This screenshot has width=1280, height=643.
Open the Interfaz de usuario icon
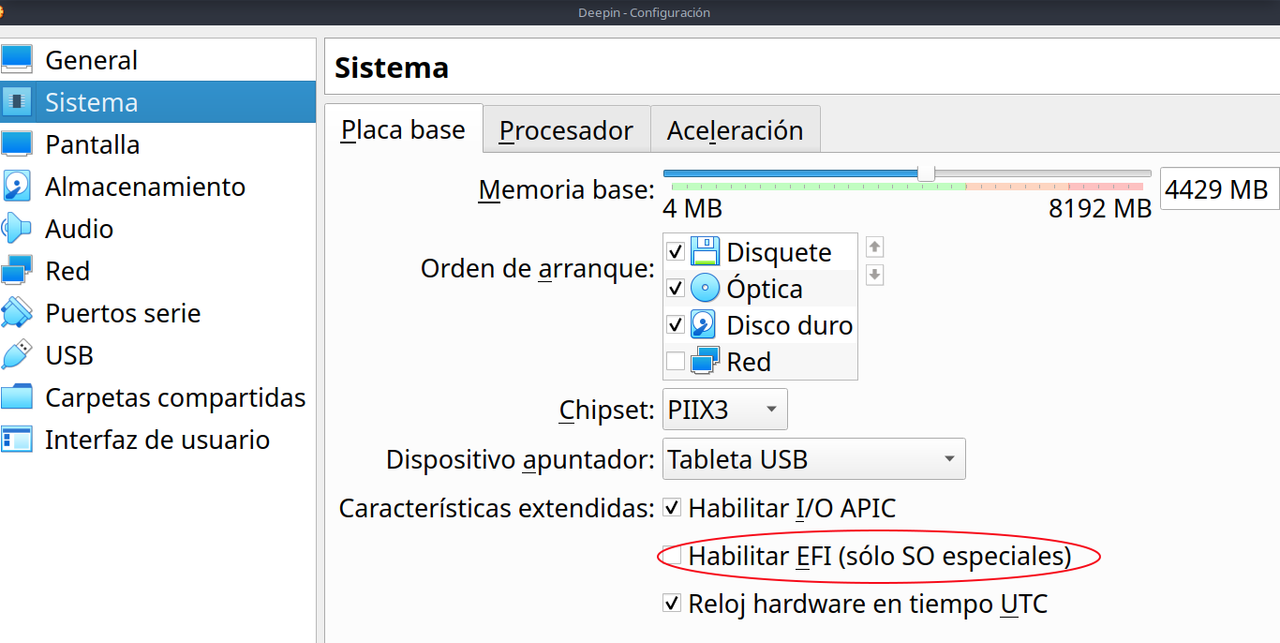pyautogui.click(x=17, y=439)
